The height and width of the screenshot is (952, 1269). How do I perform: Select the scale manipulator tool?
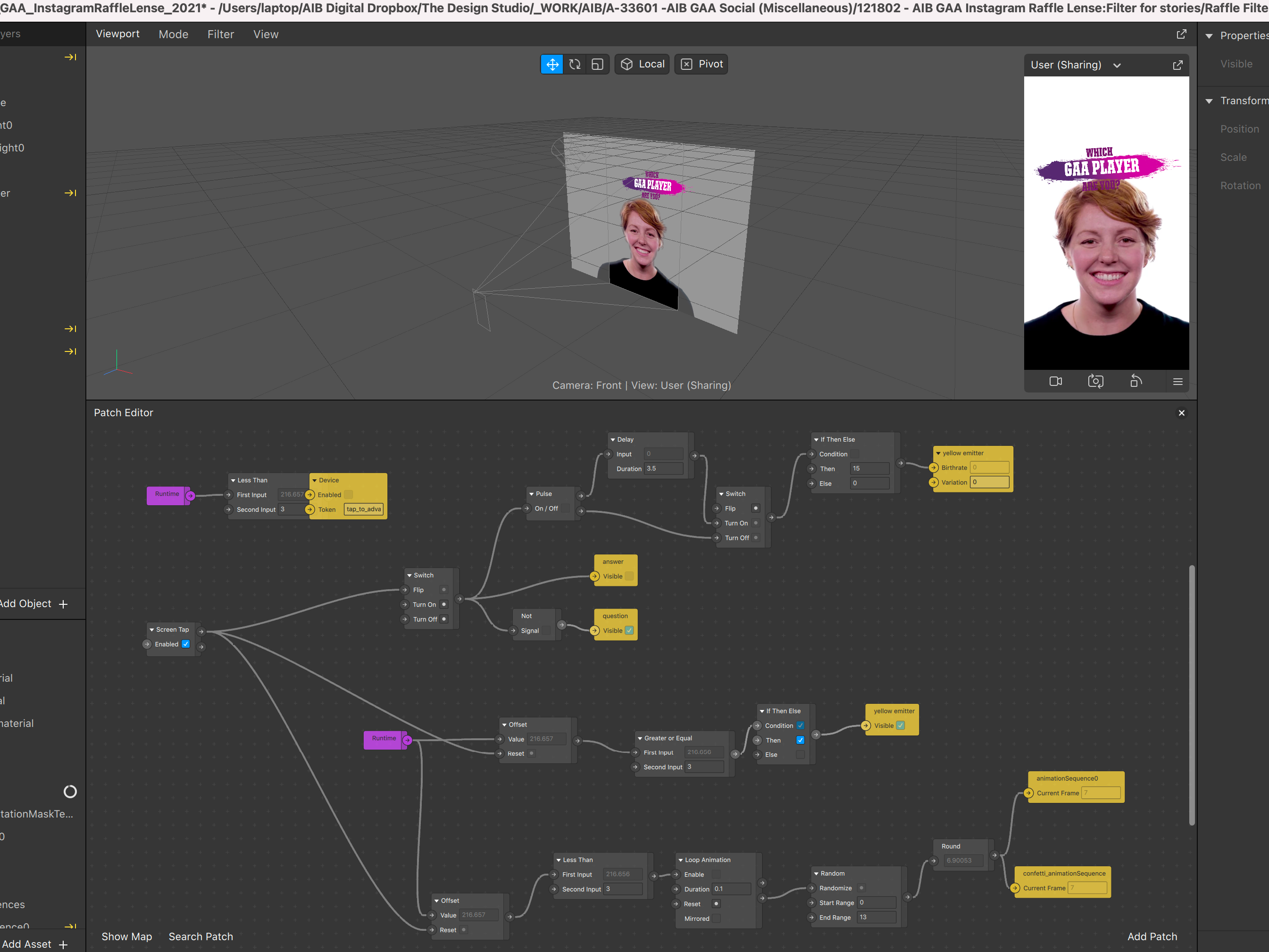597,64
